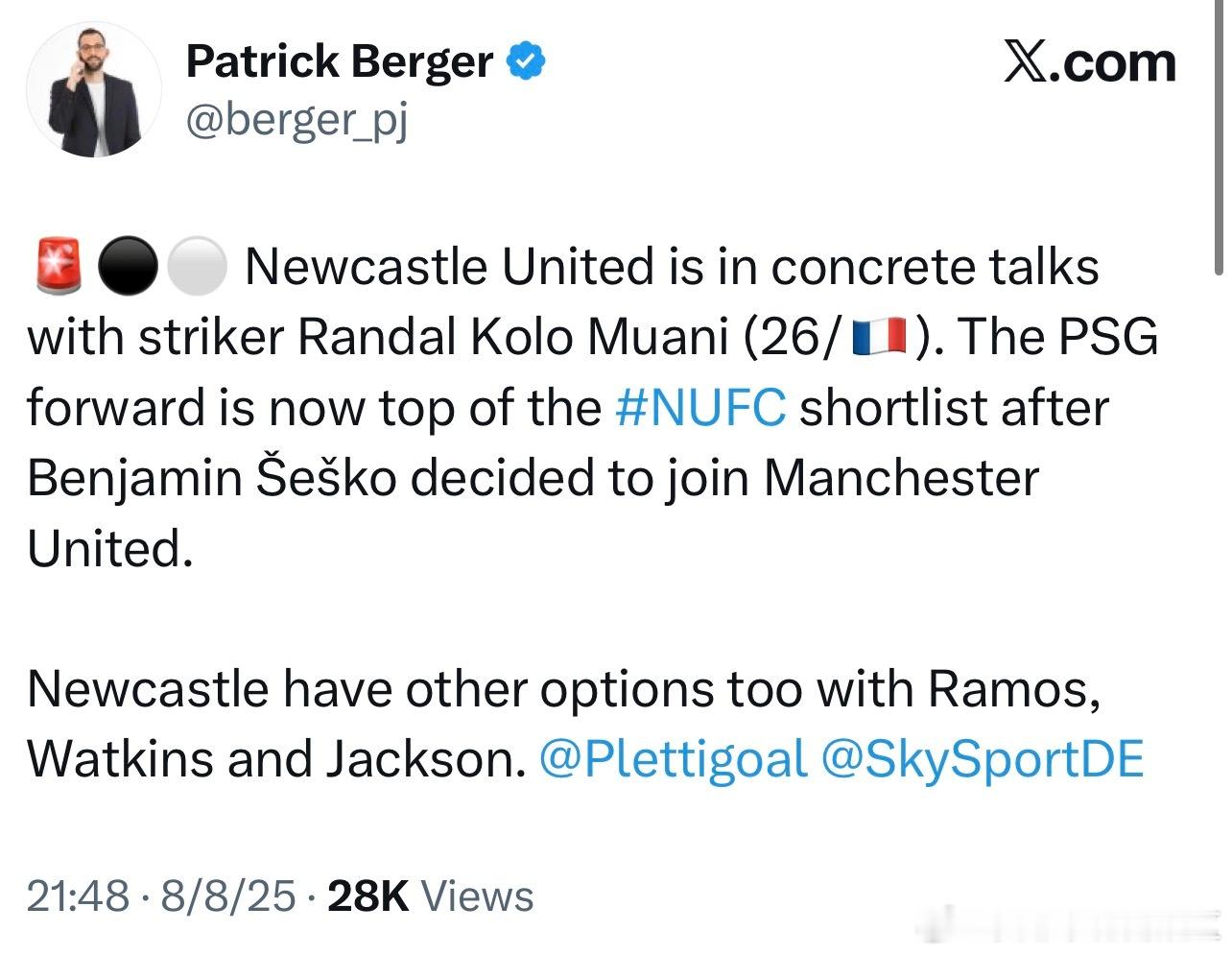Click the blue verified badge
The height and width of the screenshot is (955, 1232).
(526, 62)
